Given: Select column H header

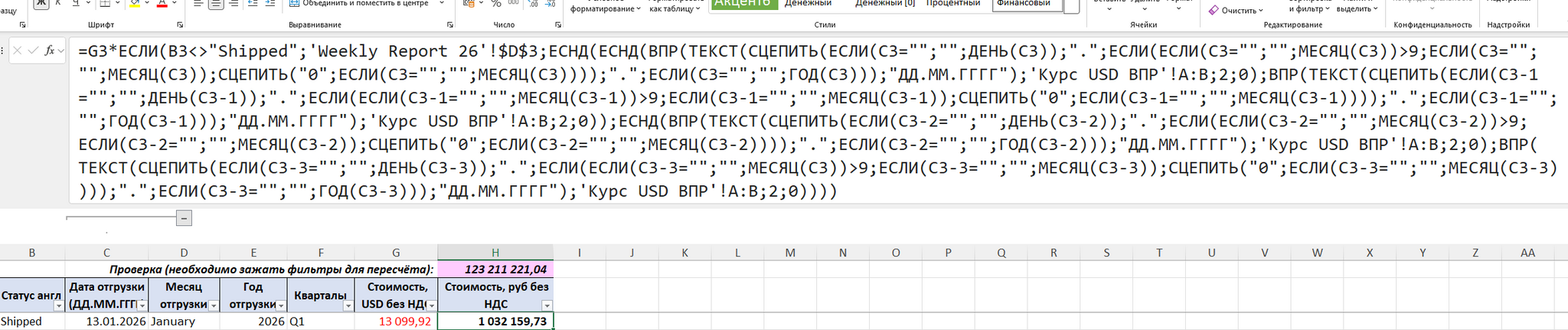Looking at the screenshot, I should click(x=495, y=253).
